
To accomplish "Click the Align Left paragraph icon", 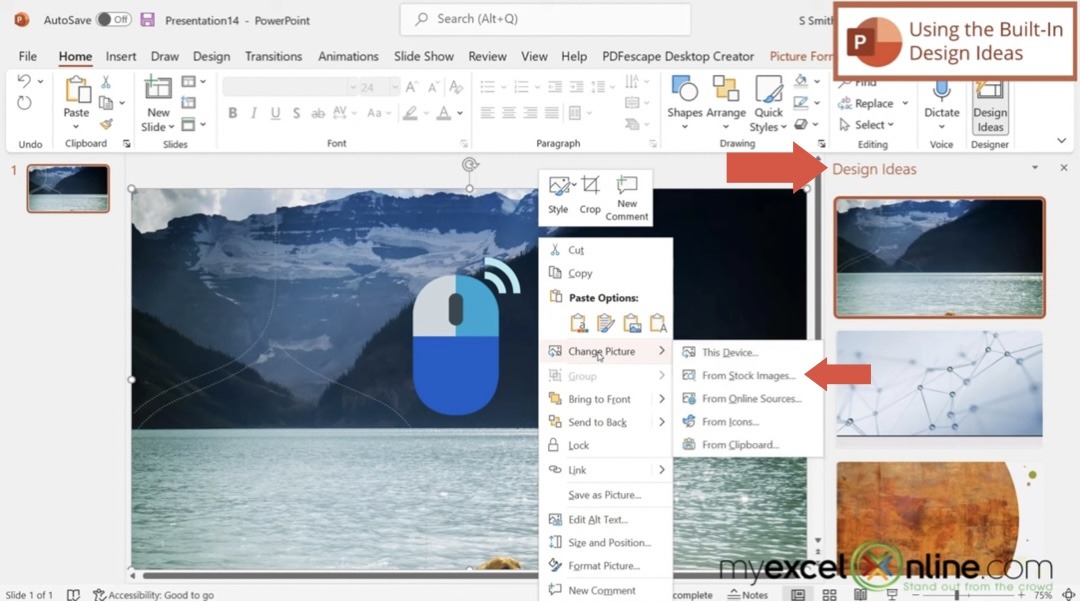I will click(487, 113).
